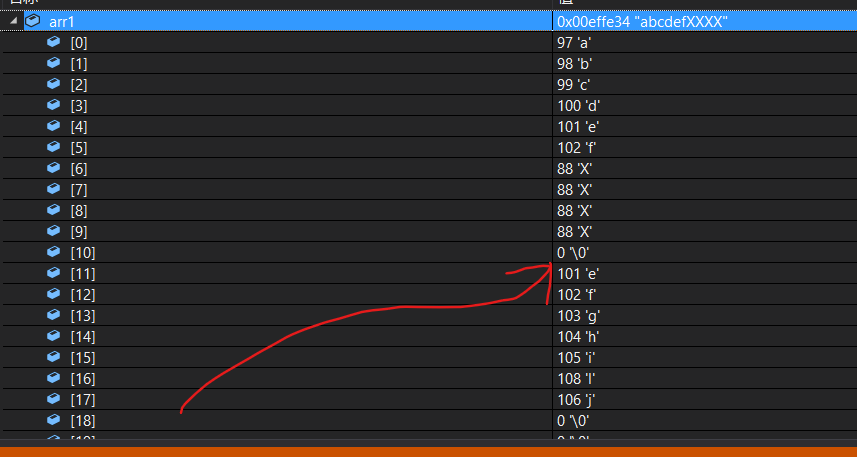Click the cube icon for element [18]
Viewport: 857px width, 457px height.
click(54, 419)
